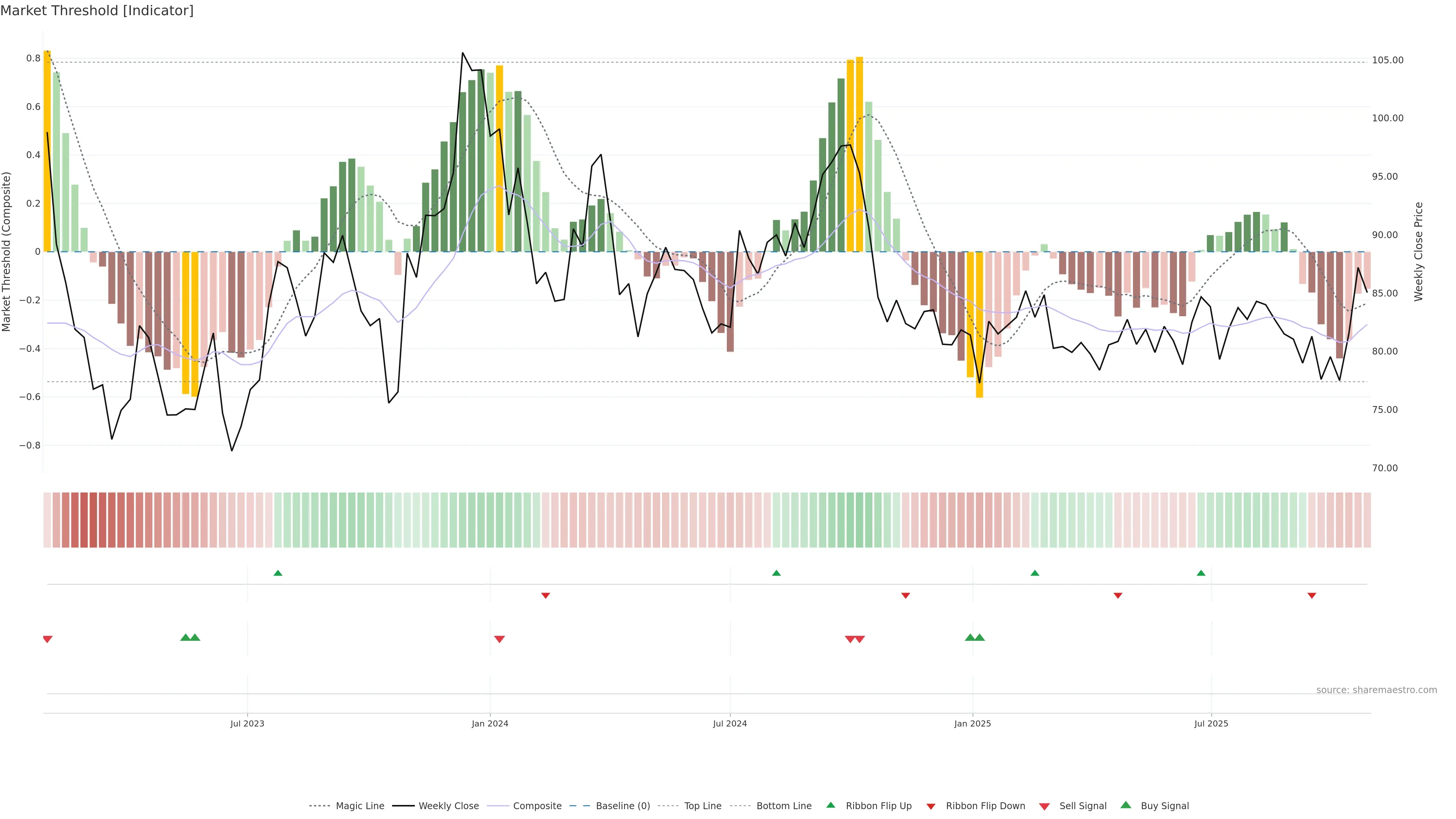Click the sharemaestro.com source text
This screenshot has height=819, width=1456.
1376,690
